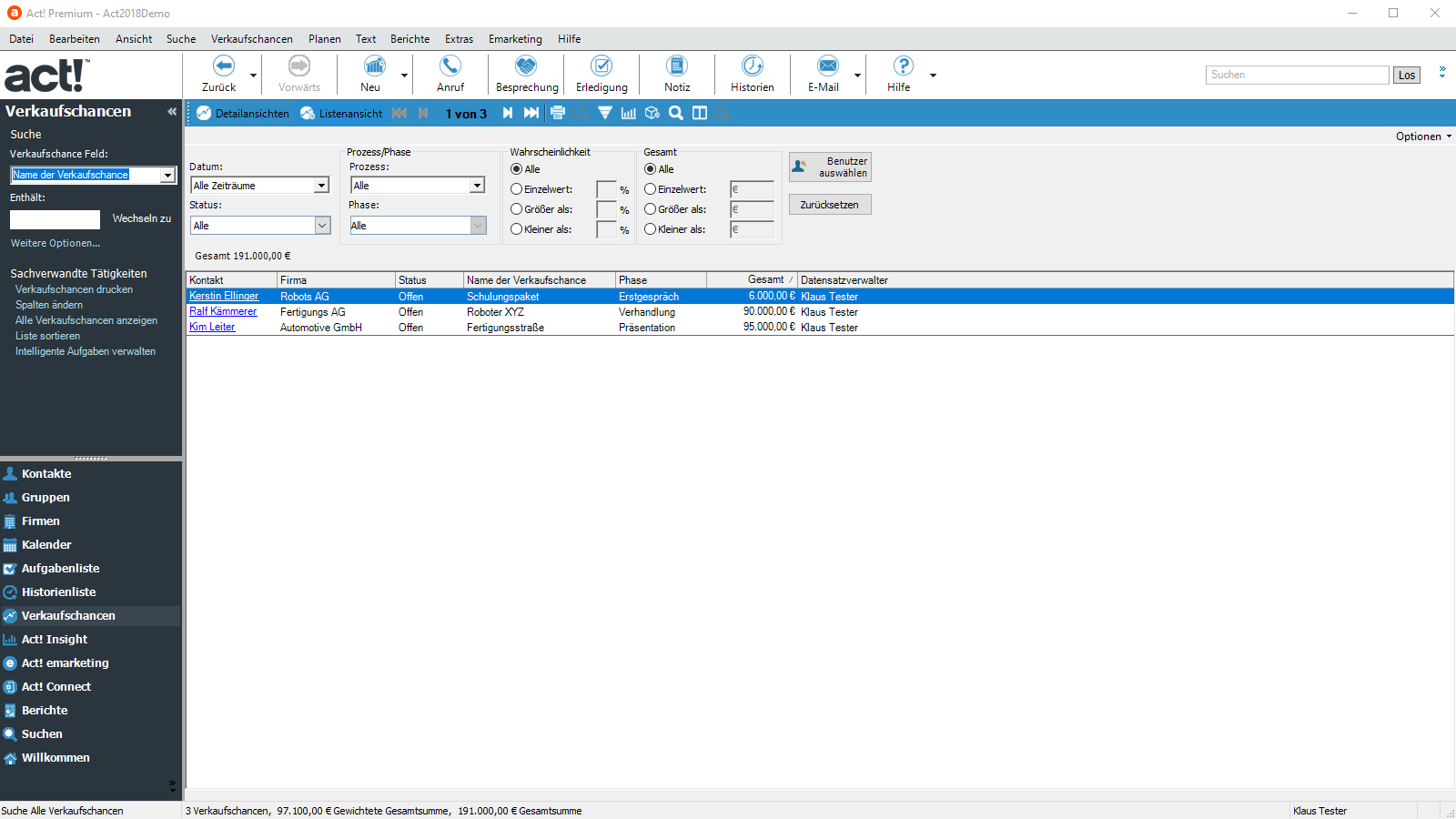Click the Zurücksetzen button
1456x819 pixels.
829,205
